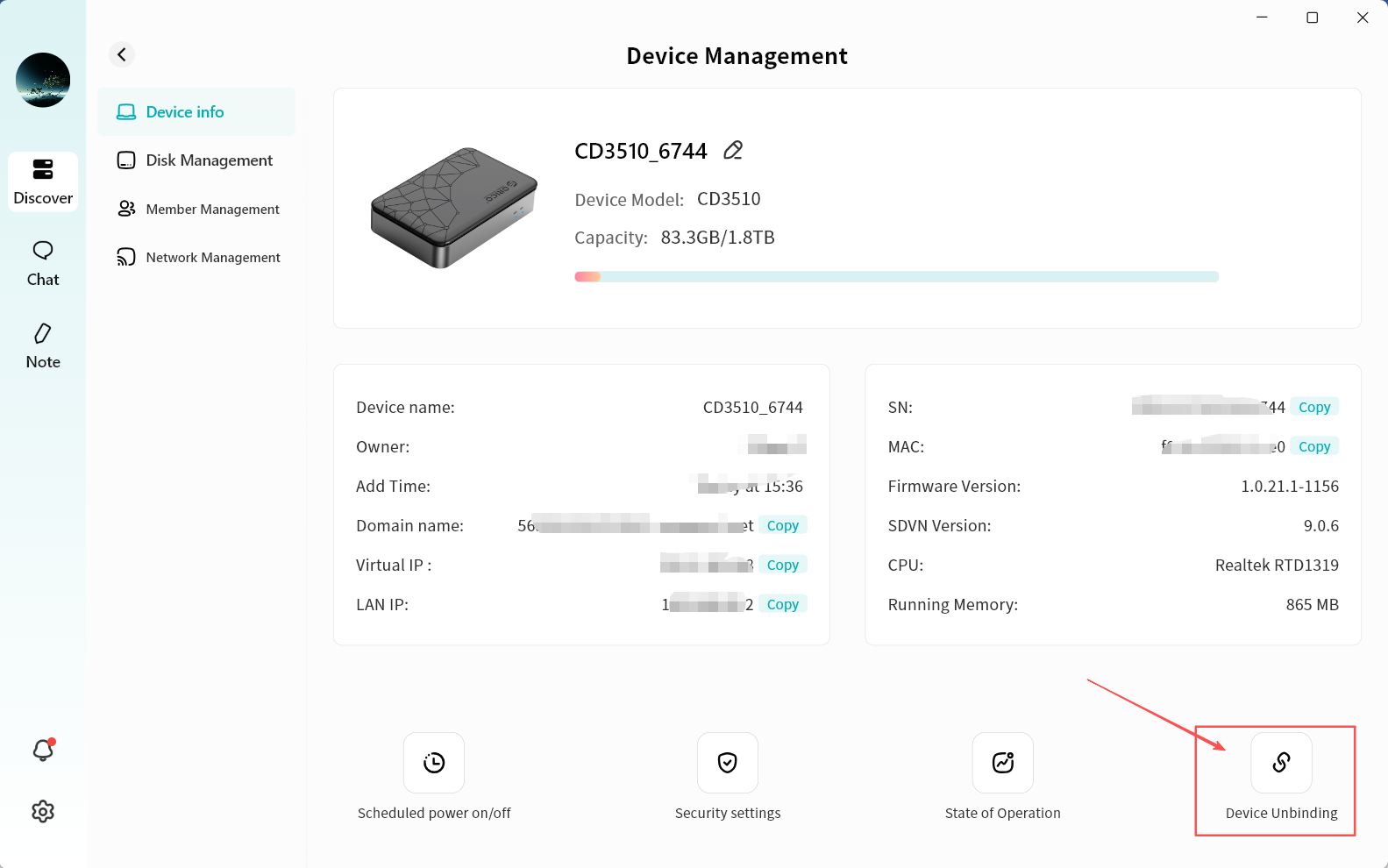This screenshot has width=1388, height=868.
Task: Copy the MAC address
Action: pyautogui.click(x=1313, y=446)
